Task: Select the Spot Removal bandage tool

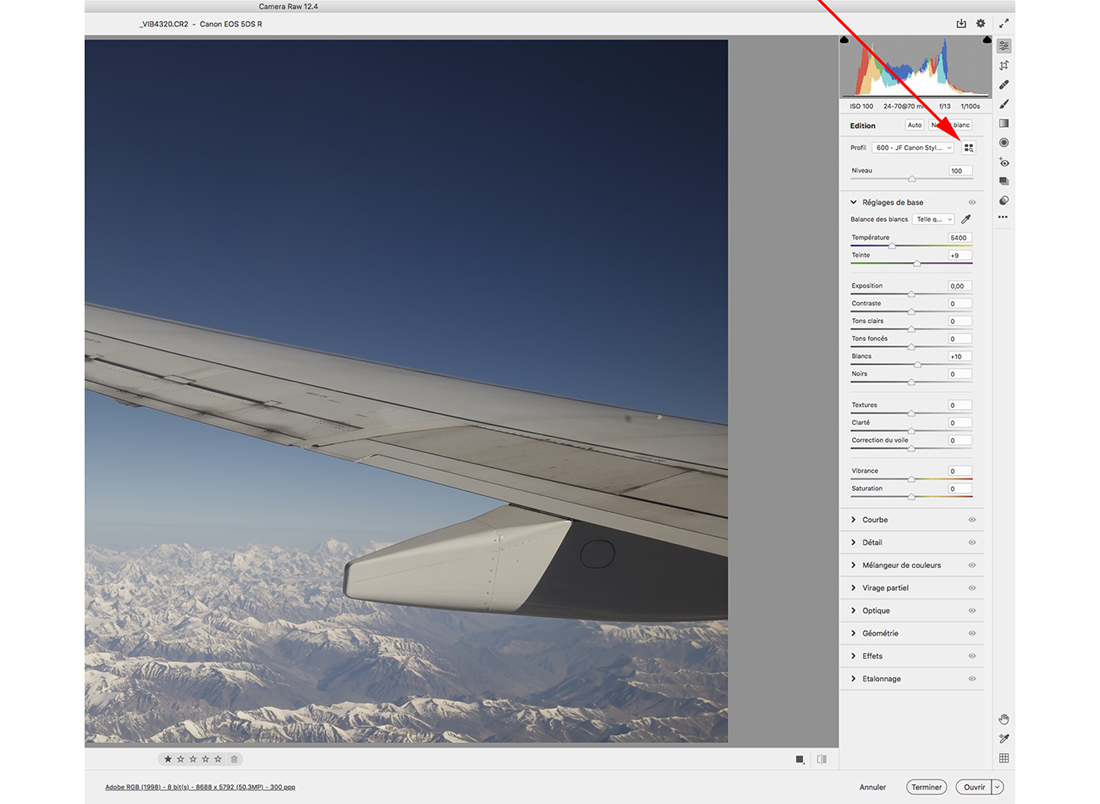Action: pos(1004,85)
